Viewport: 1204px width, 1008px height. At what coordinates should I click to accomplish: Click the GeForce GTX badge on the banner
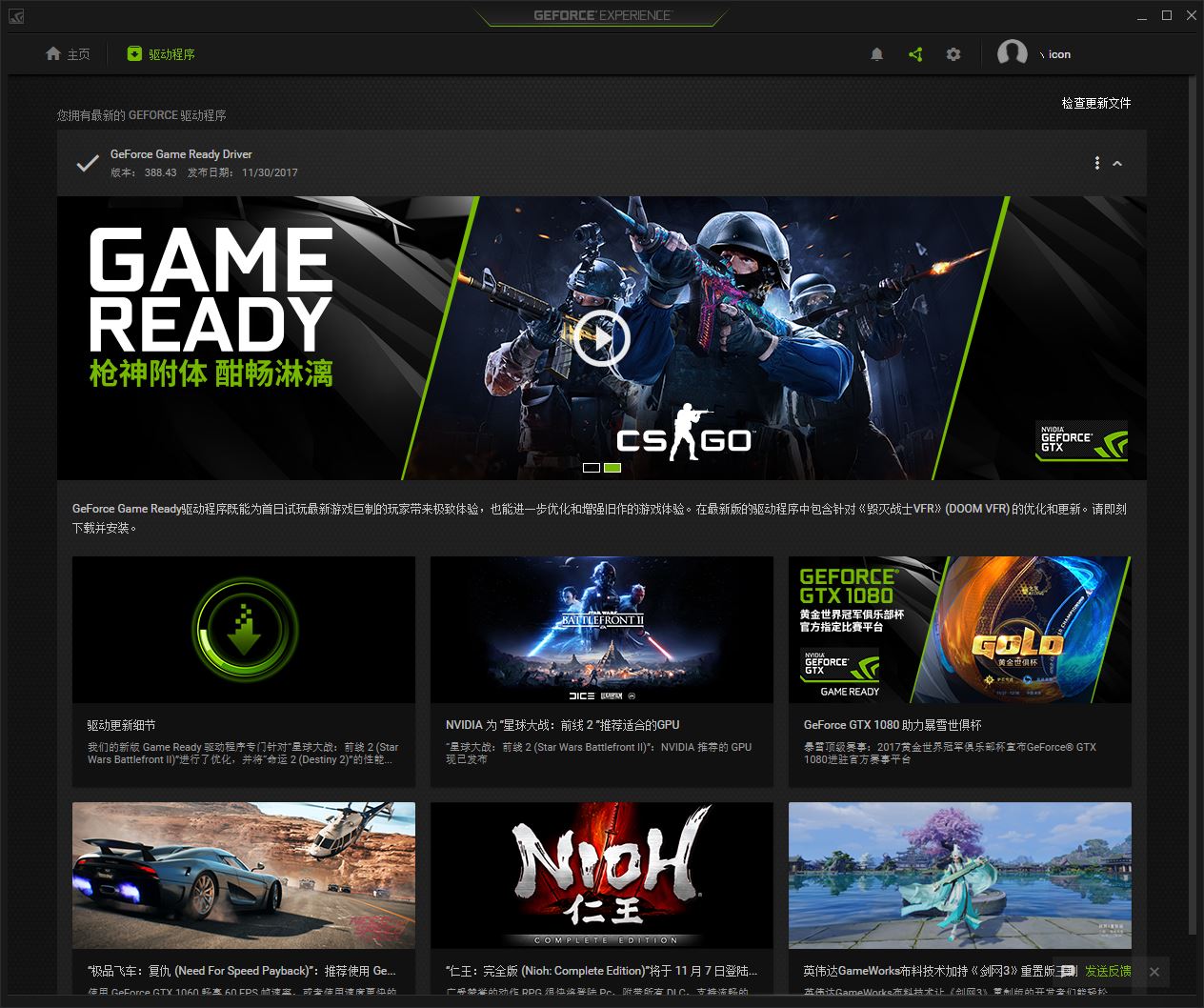click(x=1082, y=441)
